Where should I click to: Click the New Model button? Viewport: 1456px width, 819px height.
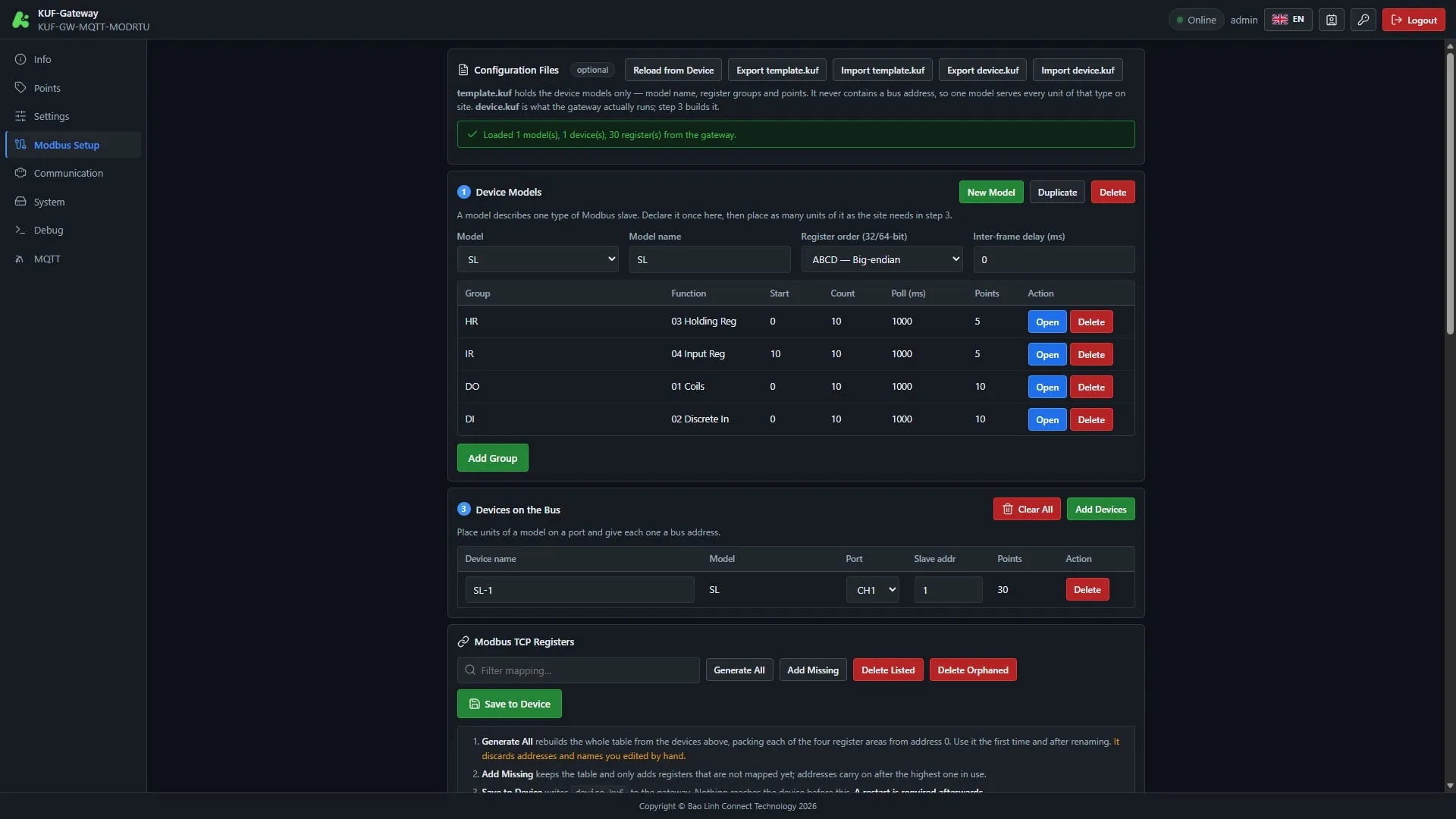[991, 192]
